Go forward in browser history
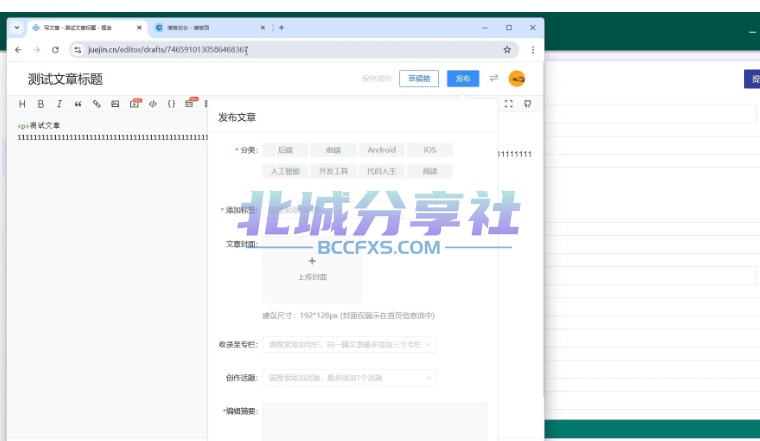The image size is (760, 441). (36, 49)
